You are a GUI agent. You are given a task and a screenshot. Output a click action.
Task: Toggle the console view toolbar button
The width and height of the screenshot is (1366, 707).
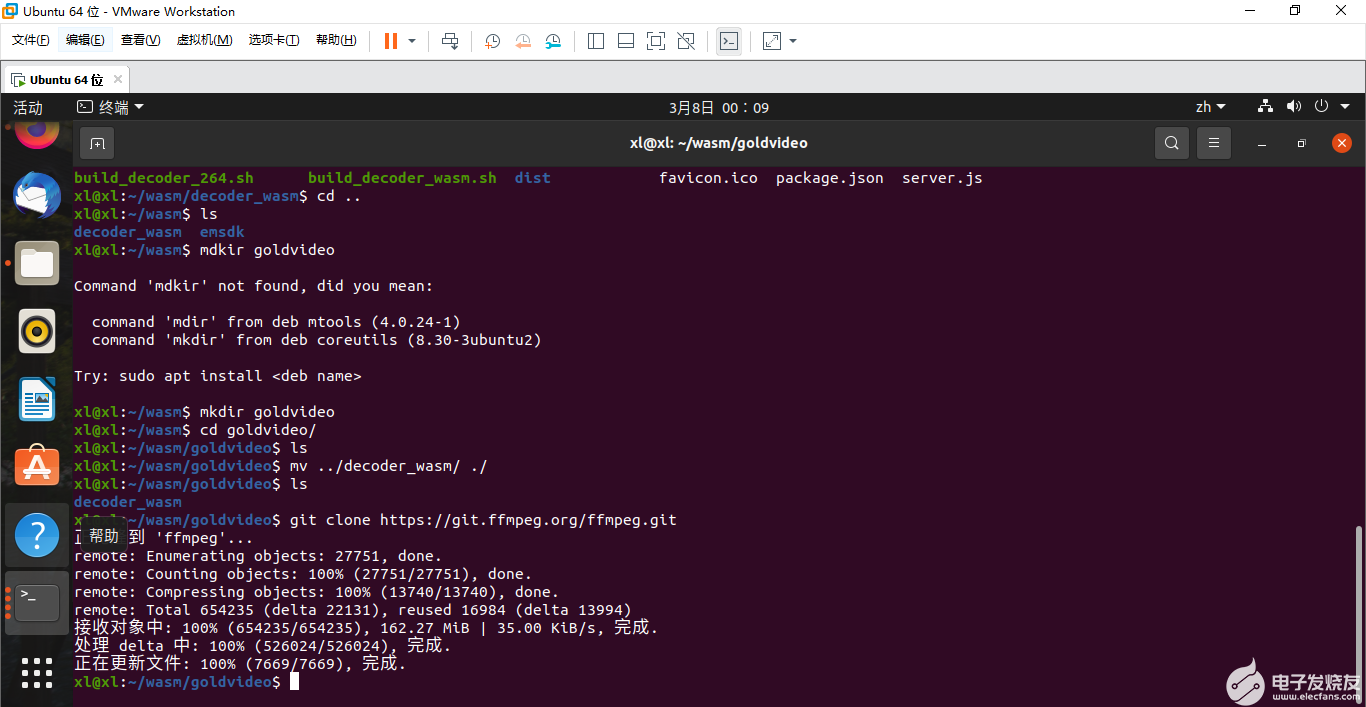pos(729,41)
